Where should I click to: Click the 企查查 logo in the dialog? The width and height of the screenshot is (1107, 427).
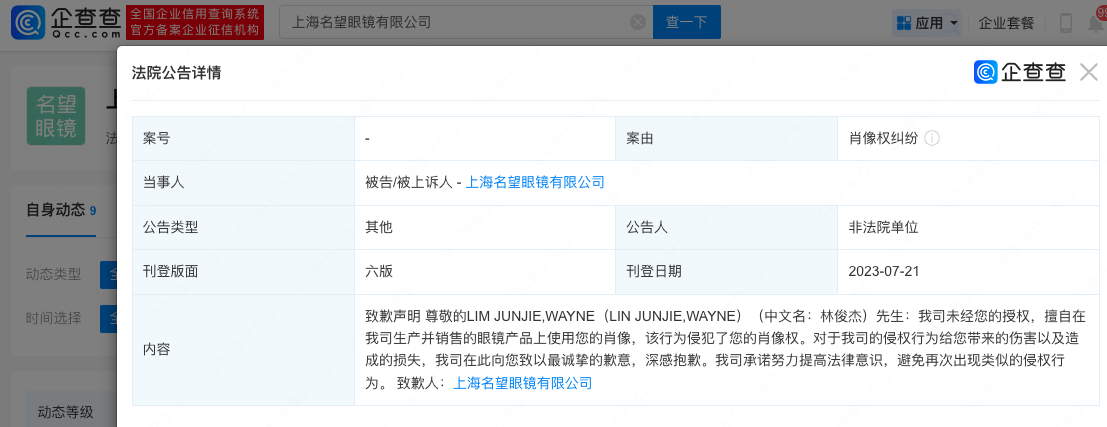[1020, 72]
